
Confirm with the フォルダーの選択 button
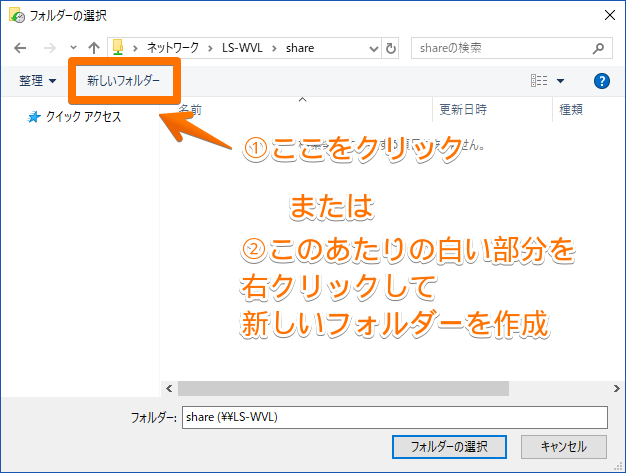point(449,447)
